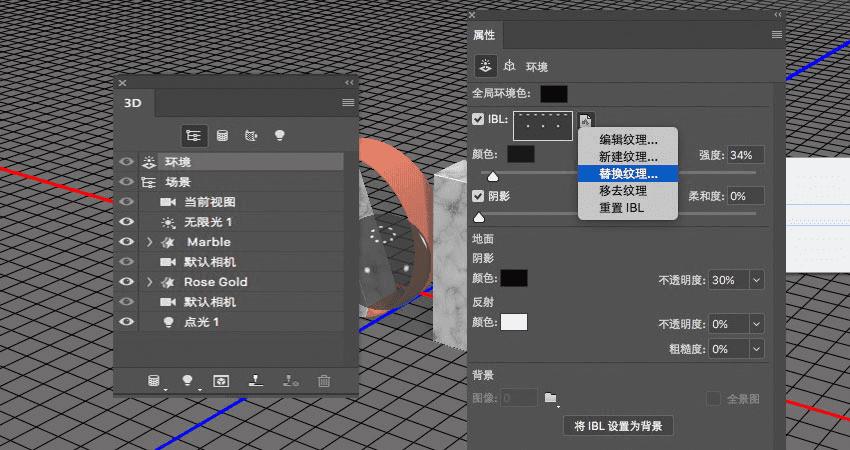Click the 无限光 1 light icon
Screen dimensions: 850x450
168,222
